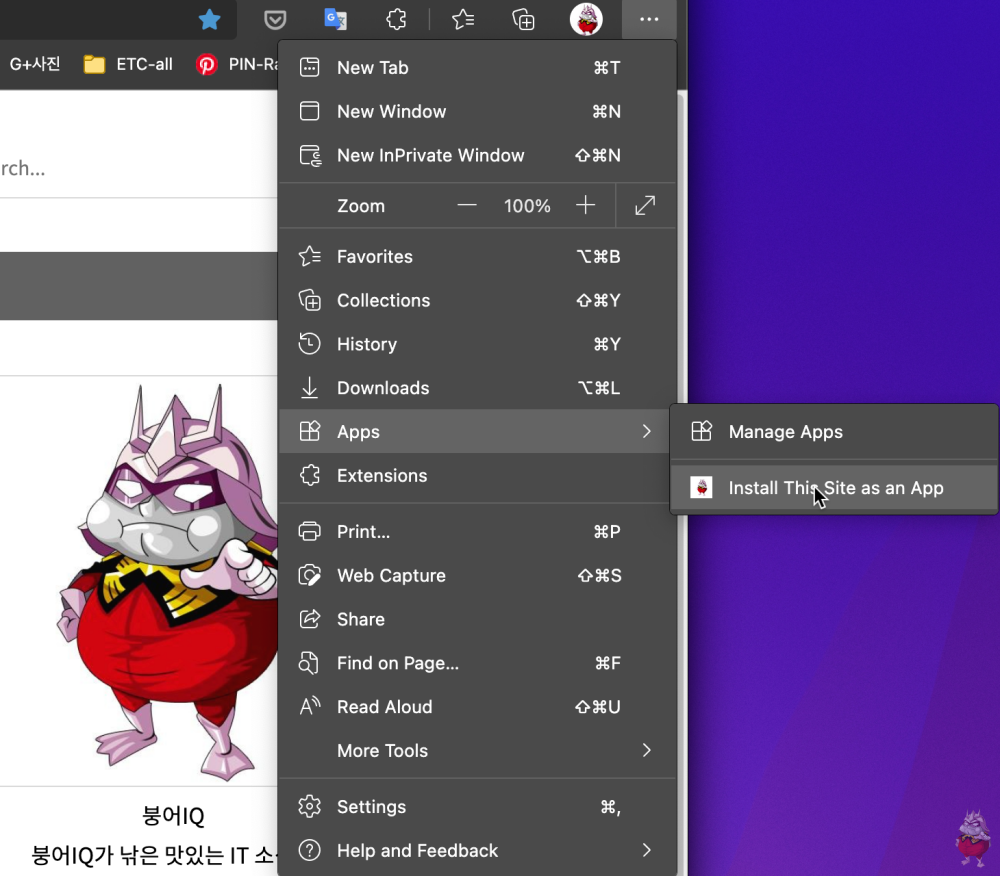Click the Manage Apps grid icon

coord(701,431)
